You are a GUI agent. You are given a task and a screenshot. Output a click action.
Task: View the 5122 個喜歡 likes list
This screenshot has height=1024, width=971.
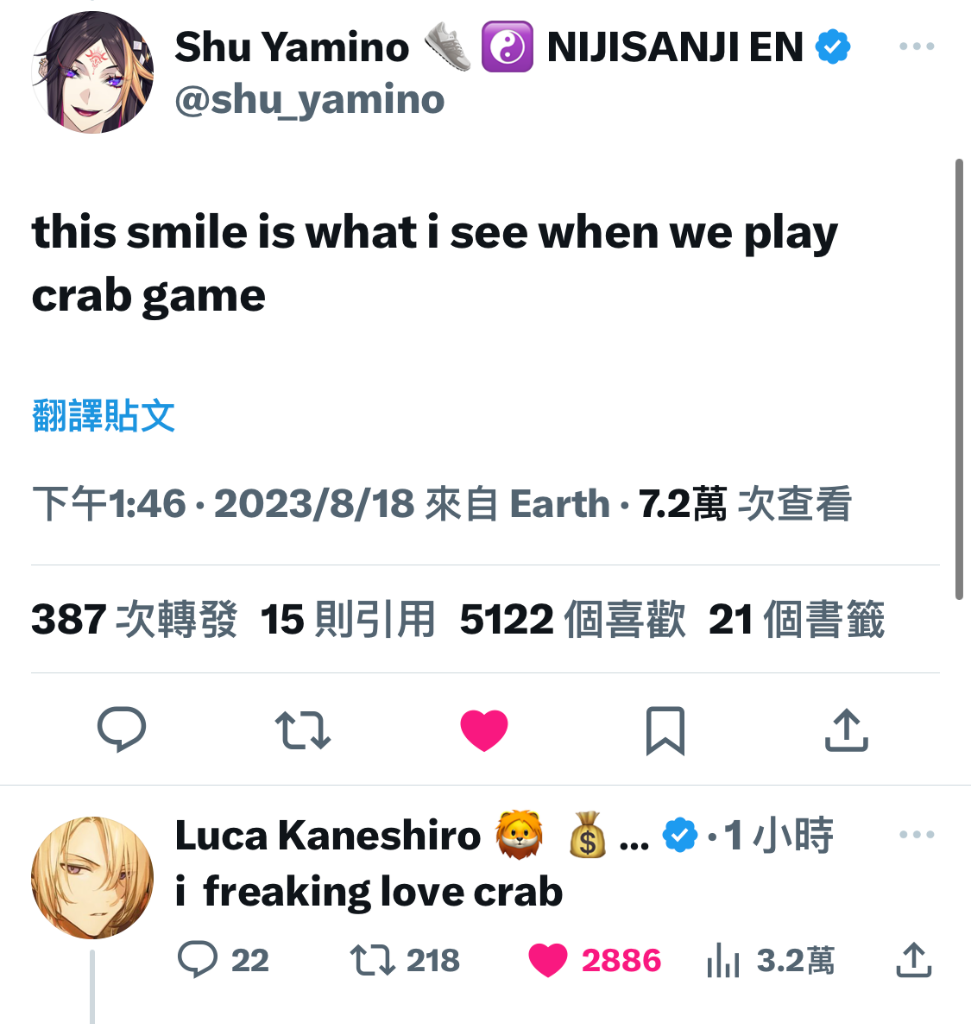click(573, 618)
